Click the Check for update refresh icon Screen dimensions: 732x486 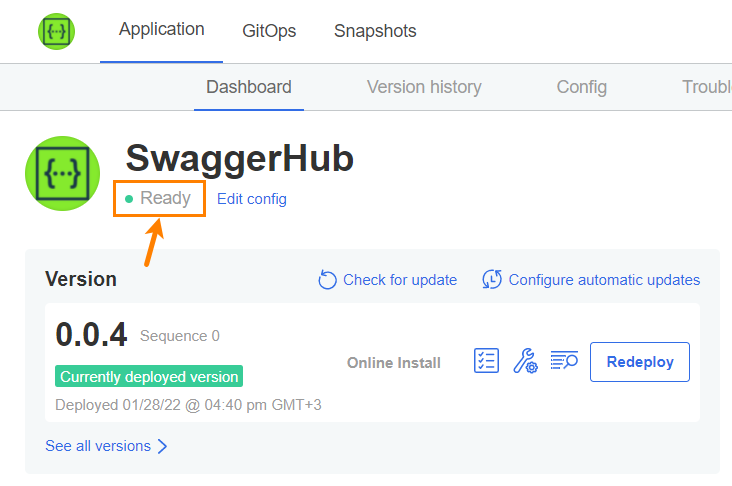tap(327, 280)
